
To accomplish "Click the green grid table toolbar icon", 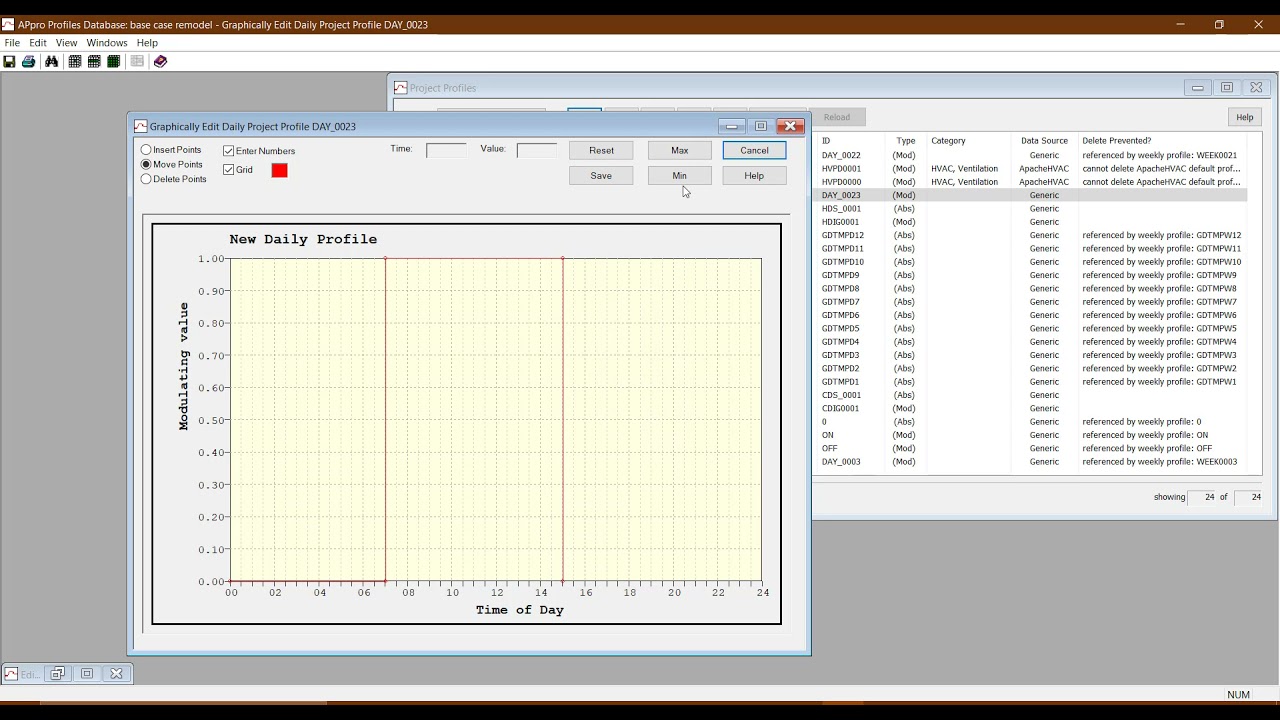I will 114,62.
